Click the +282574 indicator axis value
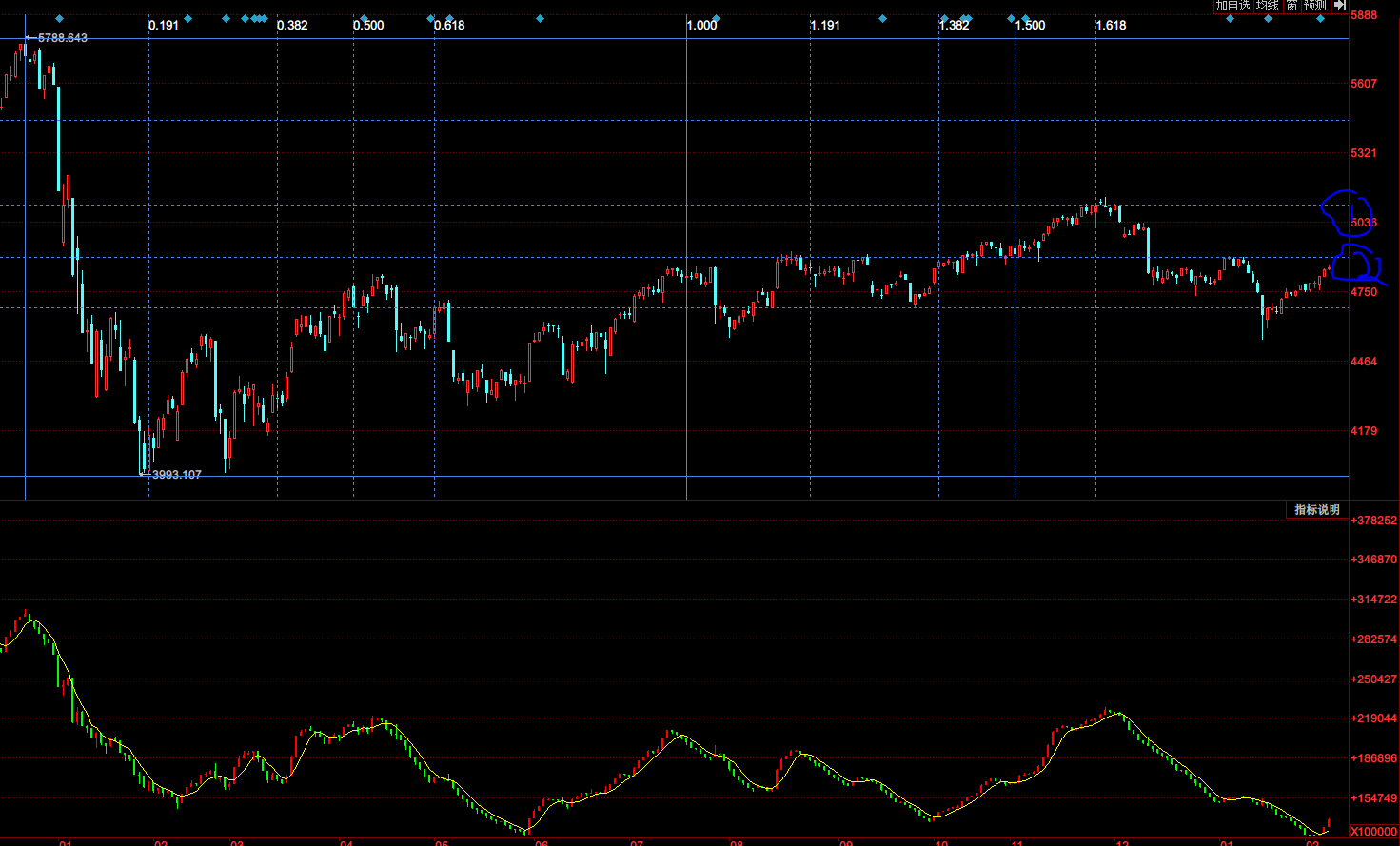The height and width of the screenshot is (846, 1400). point(1374,639)
